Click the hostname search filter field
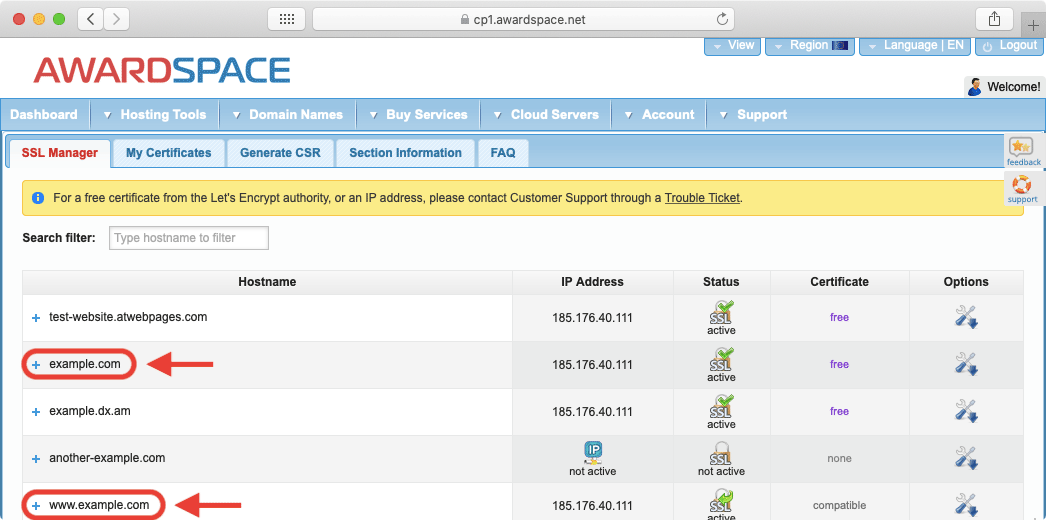Image resolution: width=1046 pixels, height=520 pixels. (x=188, y=238)
